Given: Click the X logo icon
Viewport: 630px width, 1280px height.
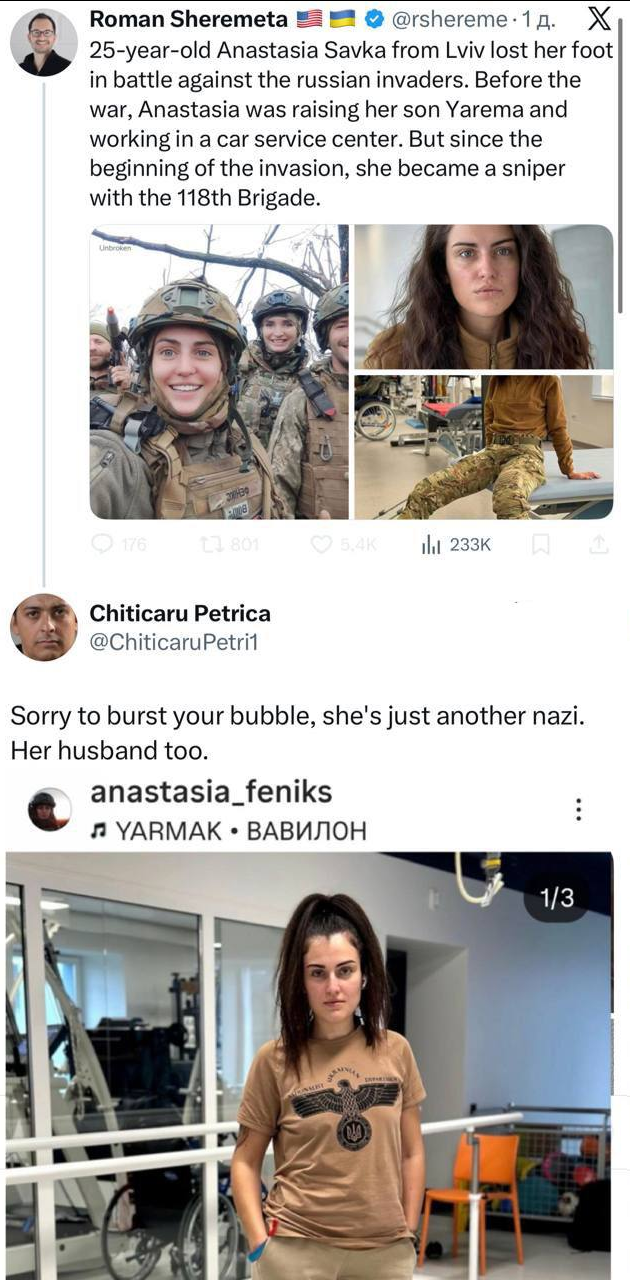Looking at the screenshot, I should click(597, 18).
